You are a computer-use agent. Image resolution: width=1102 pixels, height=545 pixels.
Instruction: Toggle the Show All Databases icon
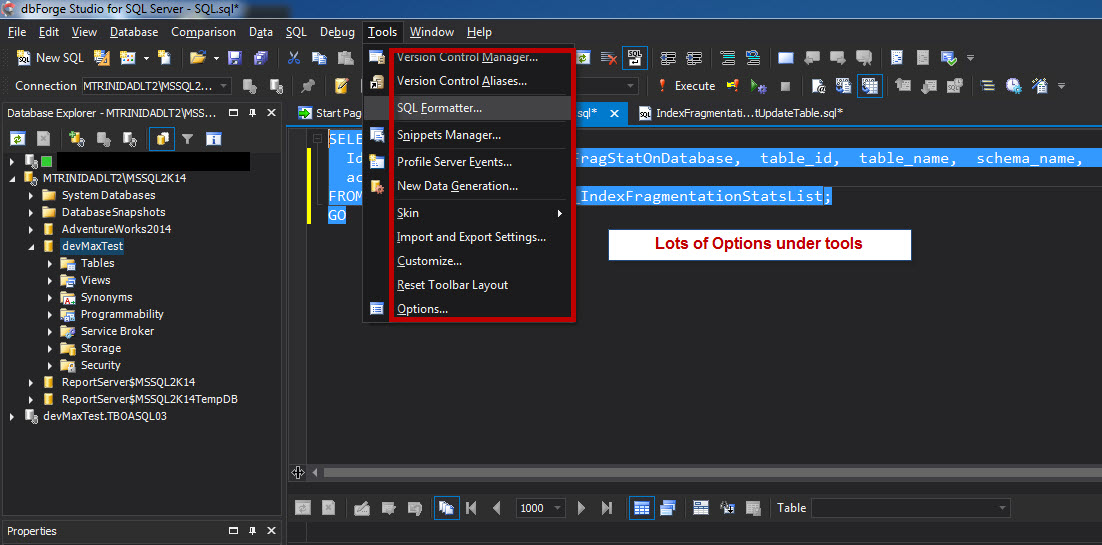(162, 139)
